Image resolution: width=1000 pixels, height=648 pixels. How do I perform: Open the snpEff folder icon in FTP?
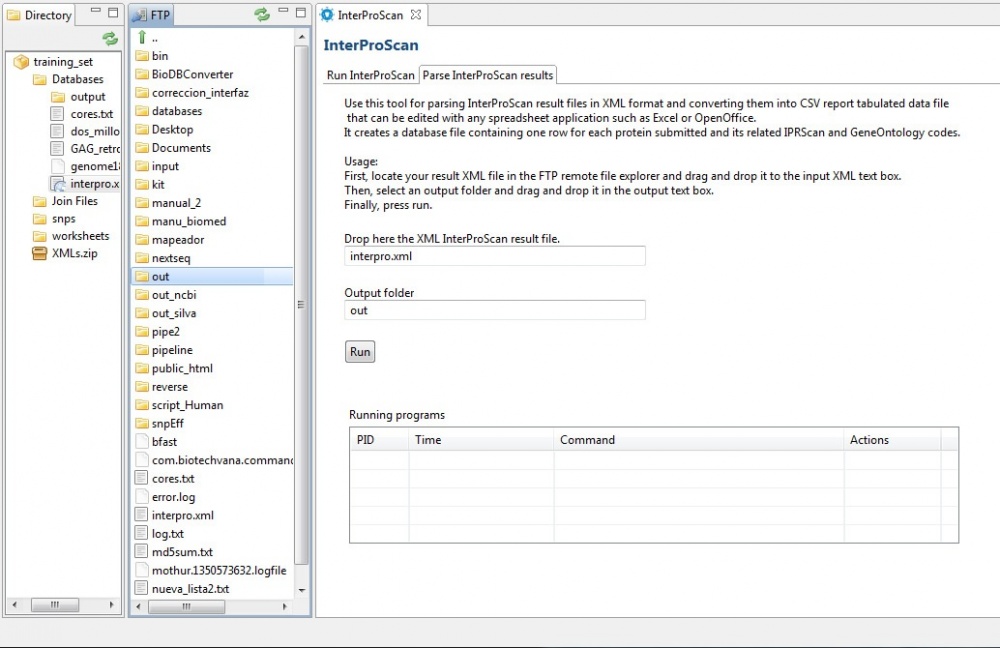141,424
